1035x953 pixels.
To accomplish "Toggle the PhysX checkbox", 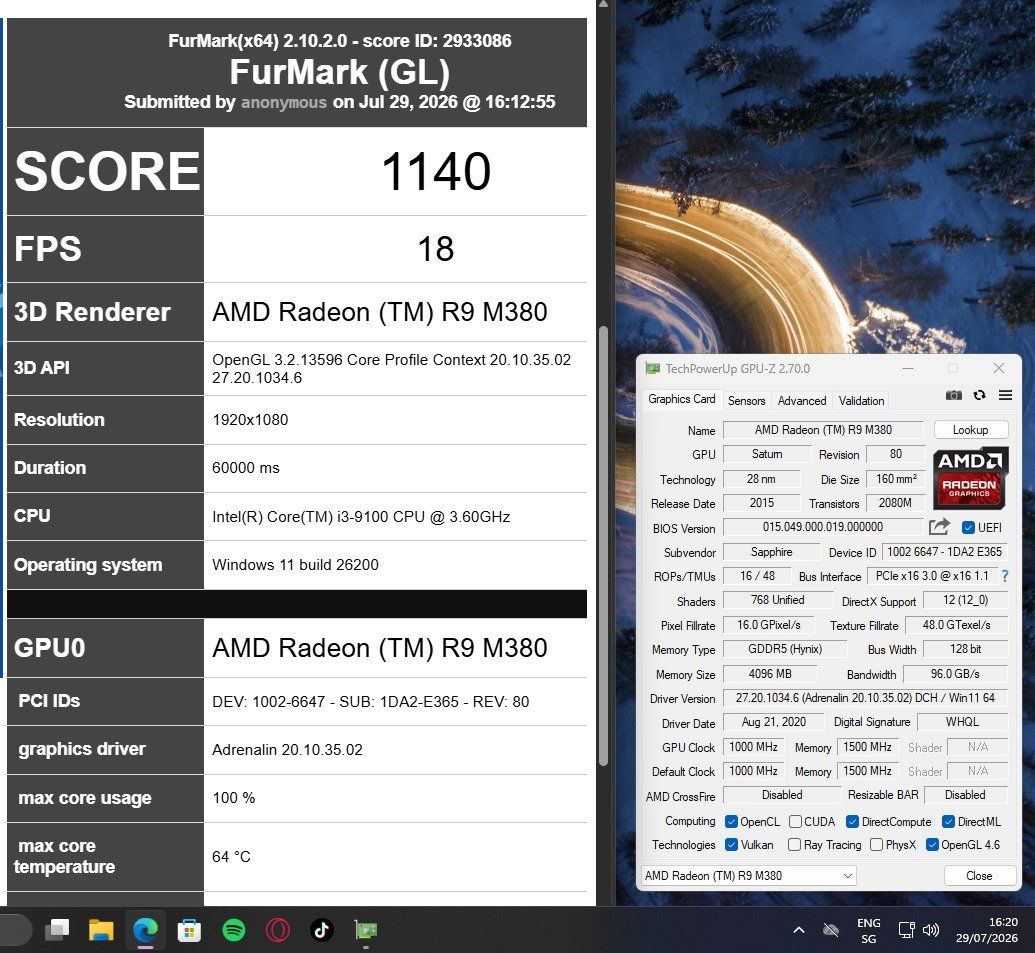I will (x=877, y=845).
